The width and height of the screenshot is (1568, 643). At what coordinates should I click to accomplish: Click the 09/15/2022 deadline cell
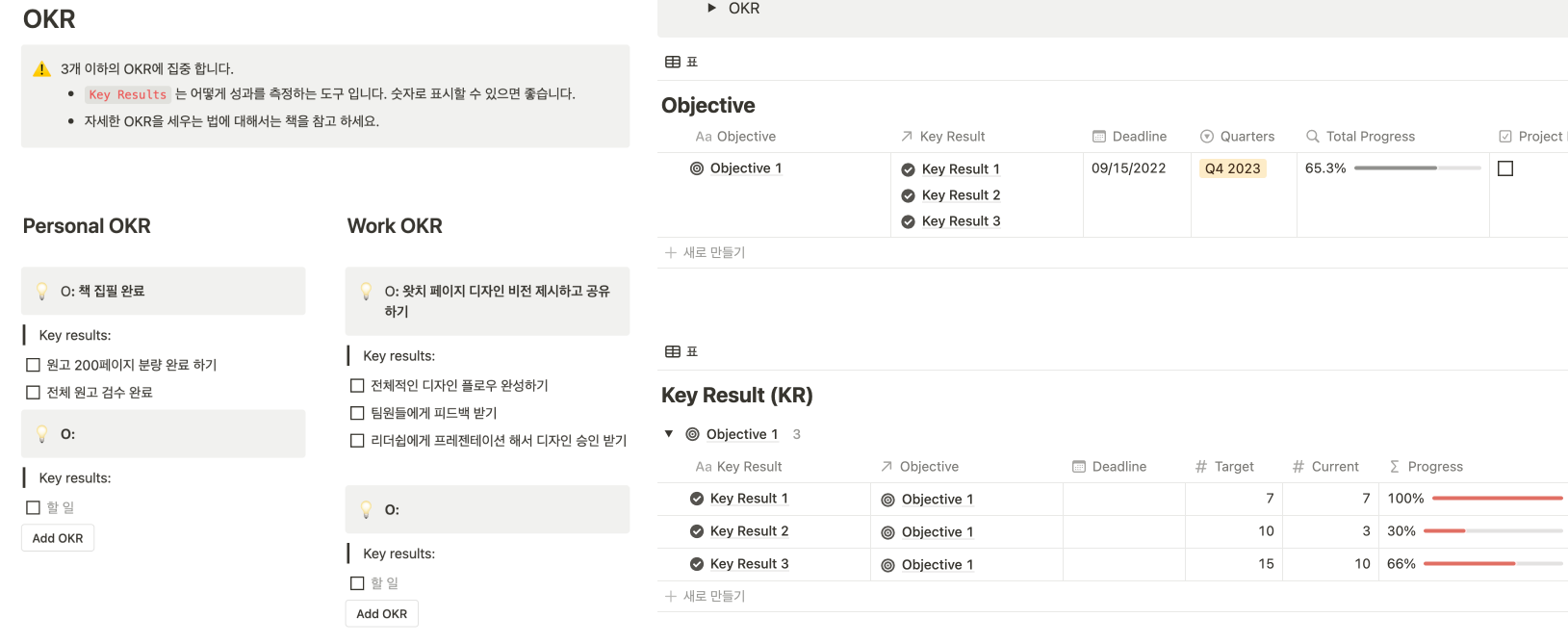coord(1128,168)
